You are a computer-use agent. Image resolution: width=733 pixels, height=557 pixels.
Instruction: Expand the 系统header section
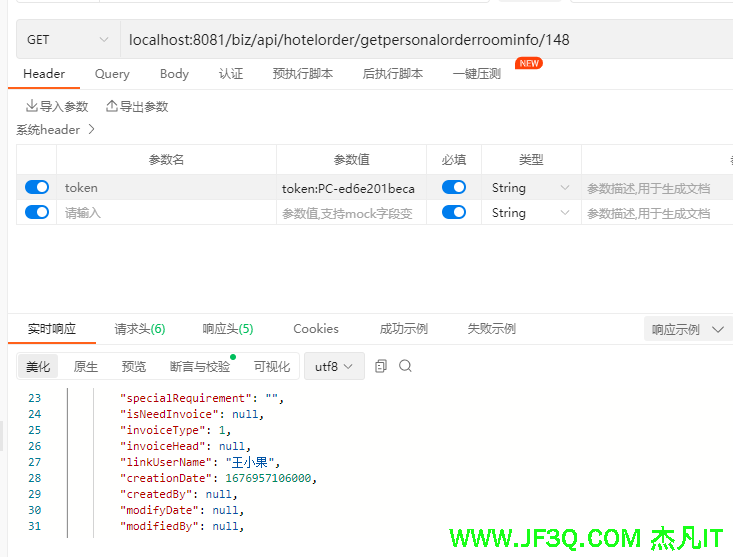click(55, 129)
